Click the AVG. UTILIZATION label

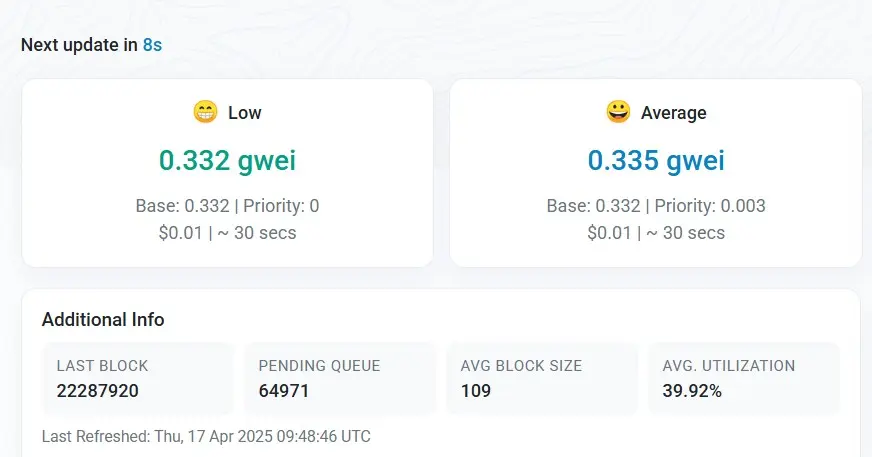click(729, 366)
